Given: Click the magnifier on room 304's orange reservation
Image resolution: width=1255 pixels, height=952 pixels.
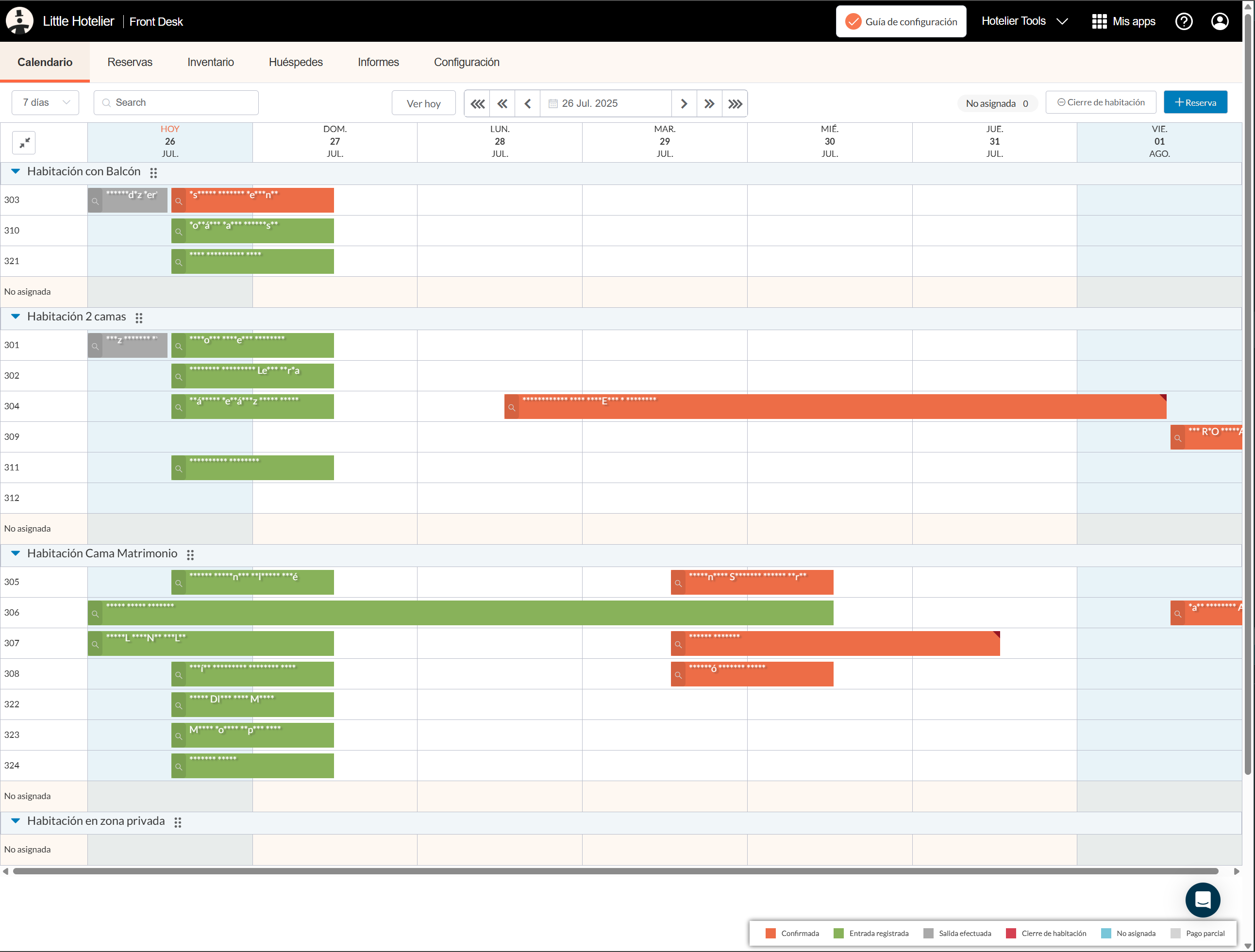Looking at the screenshot, I should click(x=512, y=407).
